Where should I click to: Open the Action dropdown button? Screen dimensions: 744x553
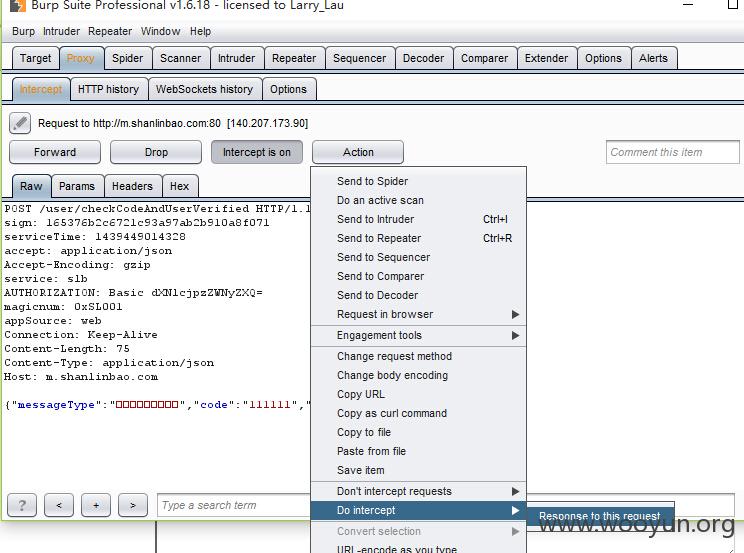pyautogui.click(x=358, y=152)
